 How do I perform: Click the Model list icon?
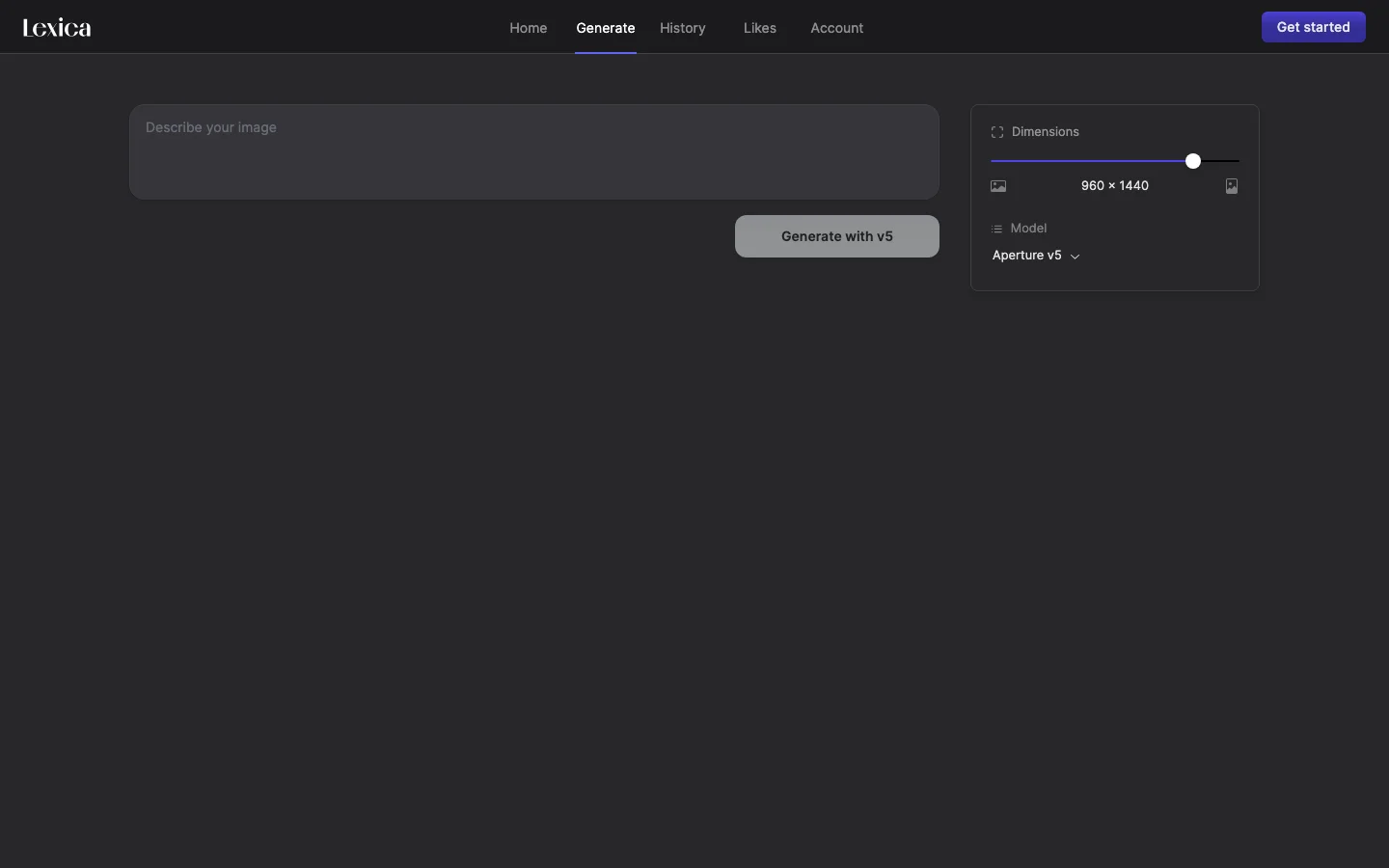[996, 229]
